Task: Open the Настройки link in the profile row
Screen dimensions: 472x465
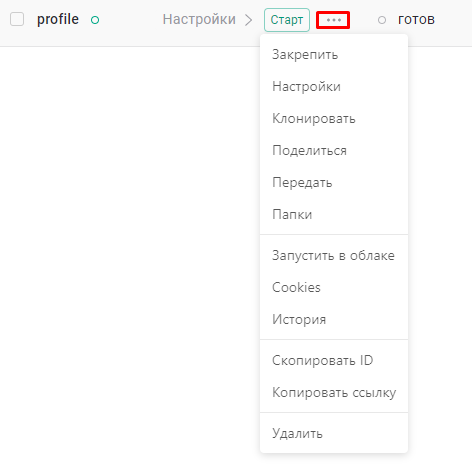Action: 199,19
